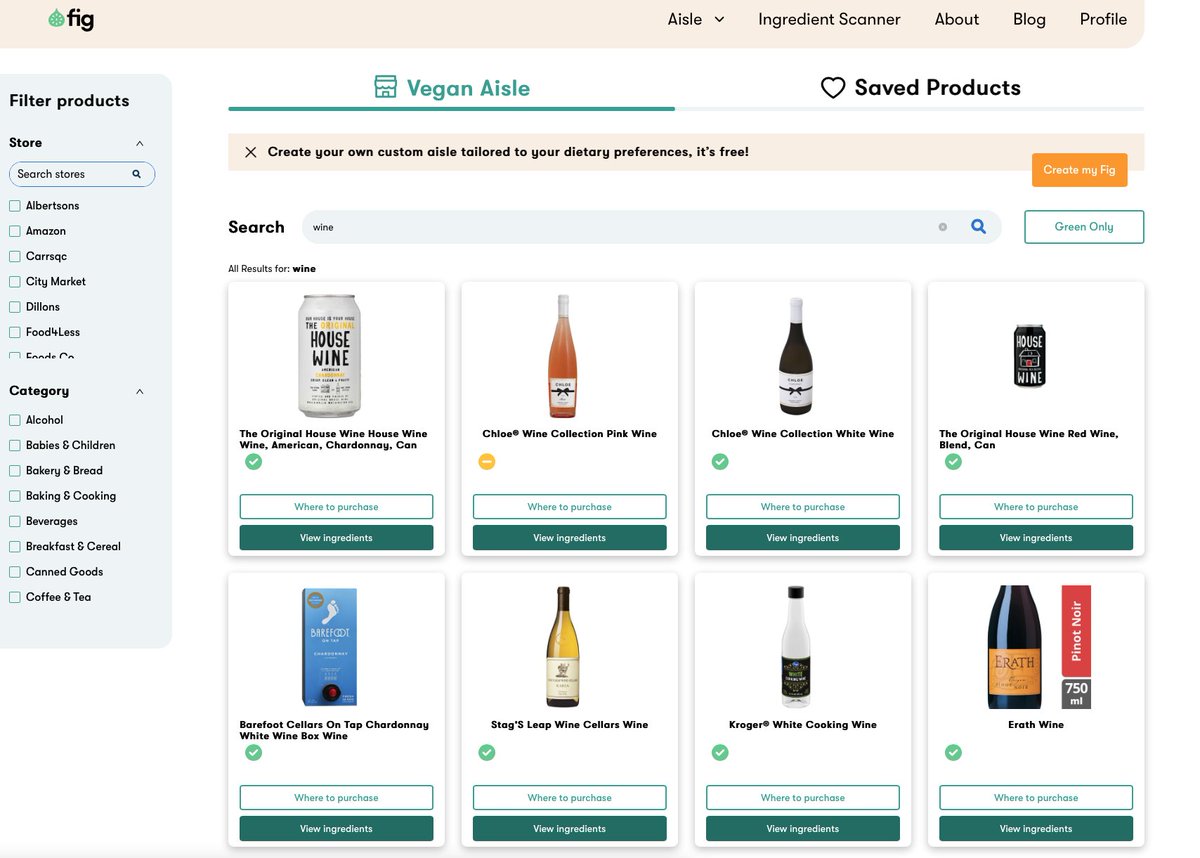View ingredients for House Wine Red Blend
The height and width of the screenshot is (858, 1200).
[x=1036, y=538]
